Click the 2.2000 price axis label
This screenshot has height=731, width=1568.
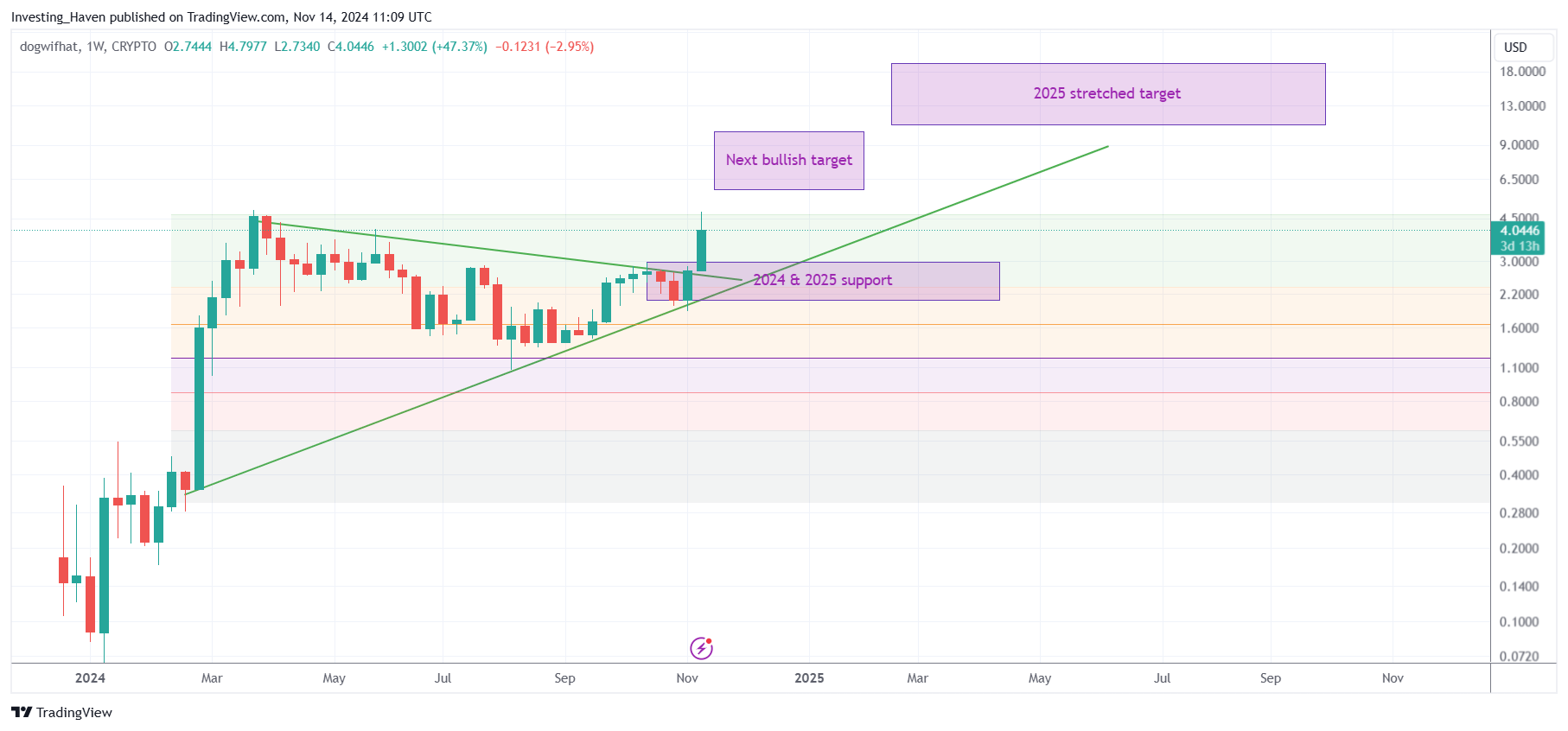[x=1519, y=295]
